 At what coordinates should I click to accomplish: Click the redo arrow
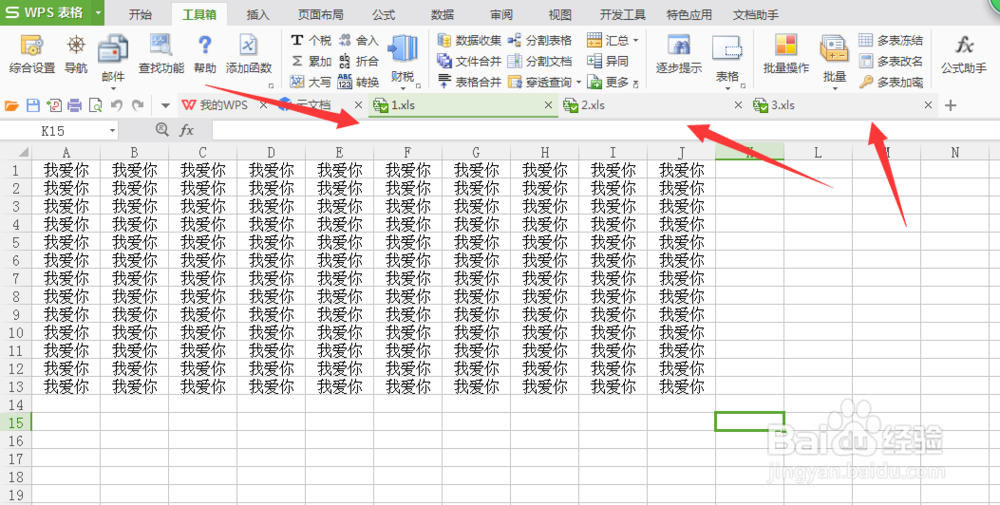tap(138, 105)
